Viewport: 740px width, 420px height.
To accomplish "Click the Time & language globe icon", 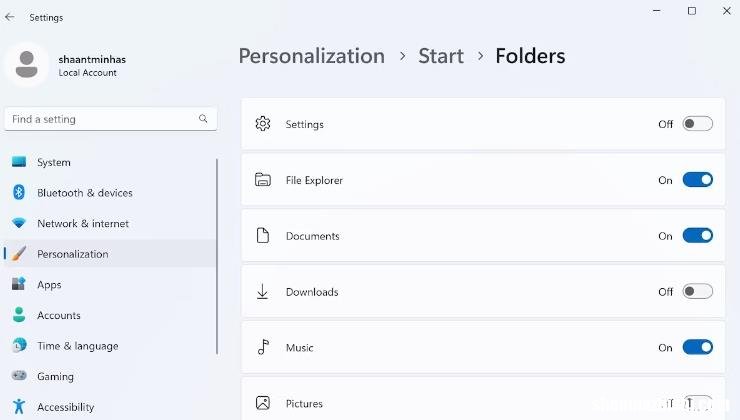I will (19, 345).
